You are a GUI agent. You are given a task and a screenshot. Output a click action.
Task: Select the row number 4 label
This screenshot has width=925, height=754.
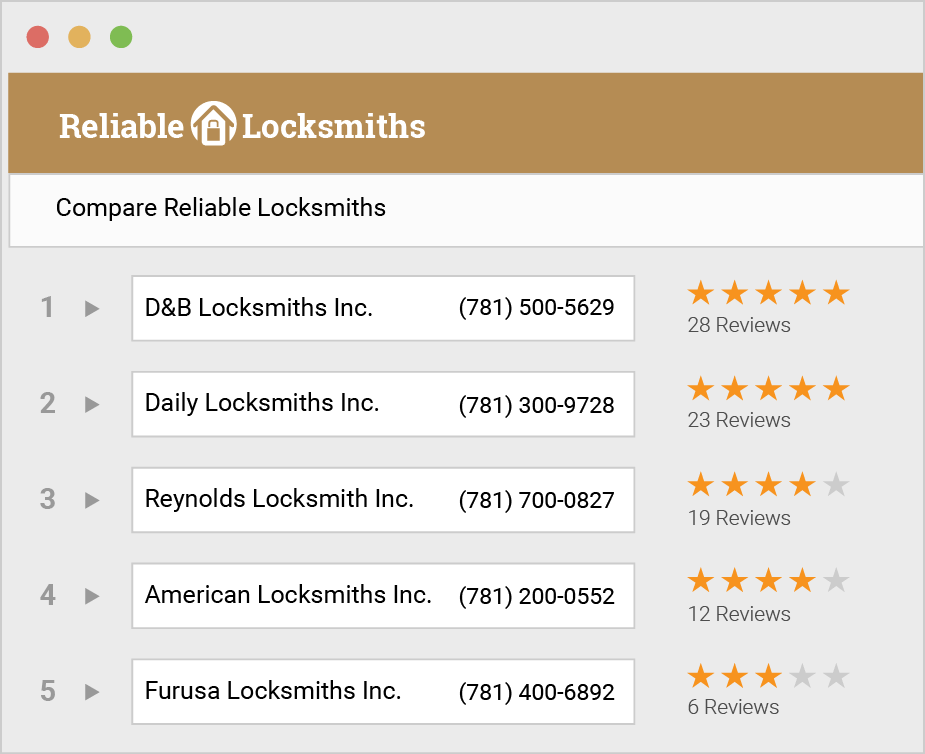47,596
